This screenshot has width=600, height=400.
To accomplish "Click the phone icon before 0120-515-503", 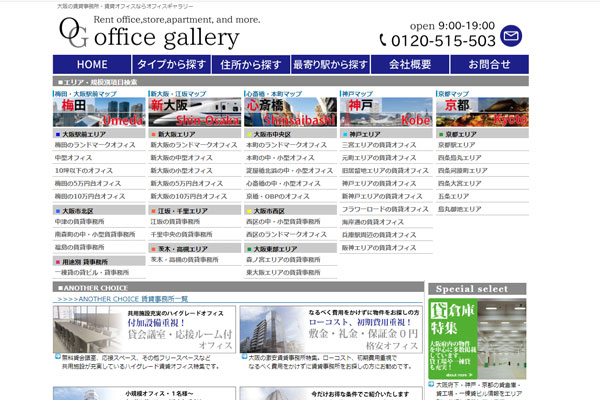I will coord(383,40).
